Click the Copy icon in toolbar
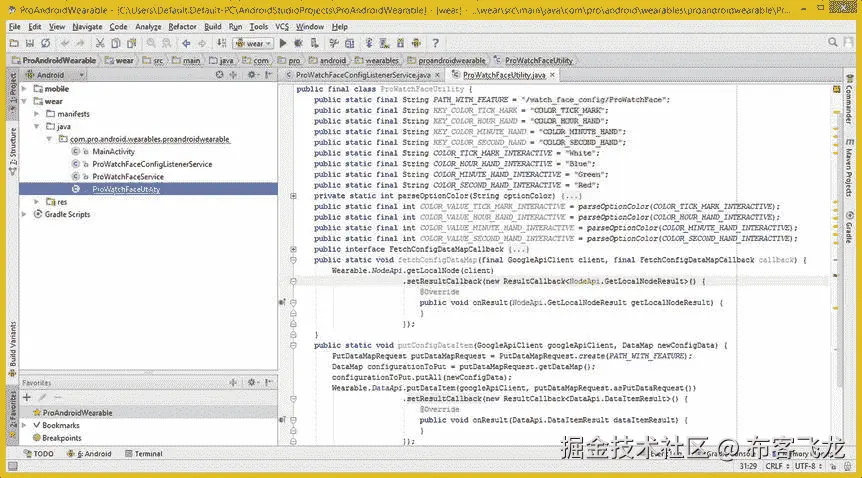The width and height of the screenshot is (862, 478). (115, 43)
